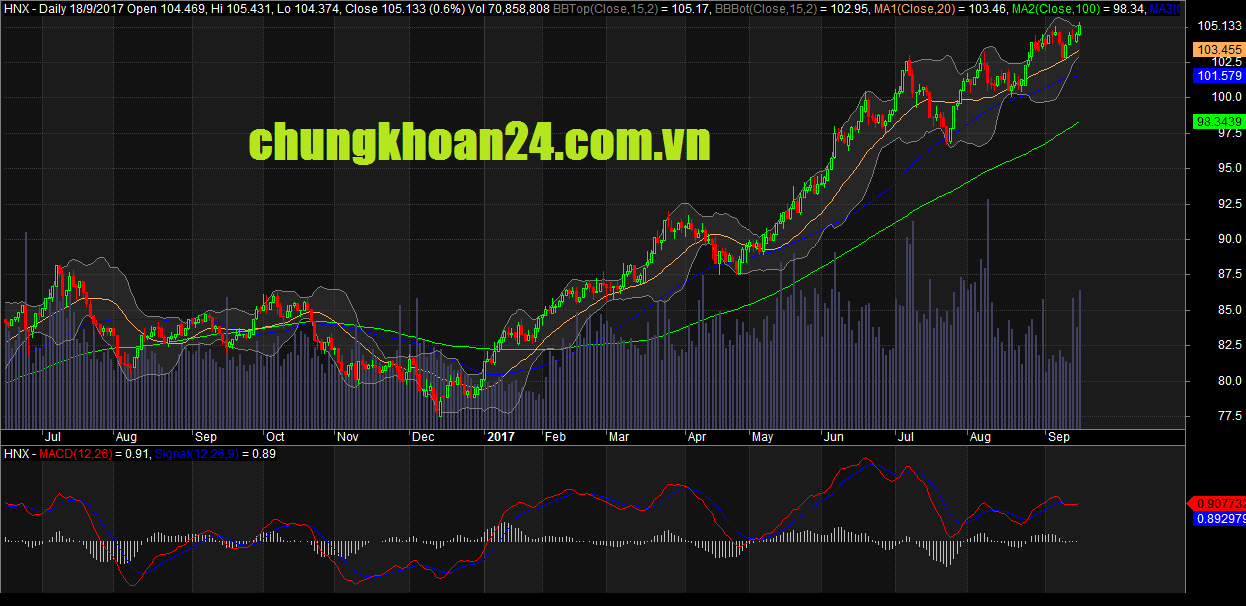Image resolution: width=1246 pixels, height=606 pixels.
Task: Click the 2017 year marker on time axis
Action: click(x=499, y=437)
